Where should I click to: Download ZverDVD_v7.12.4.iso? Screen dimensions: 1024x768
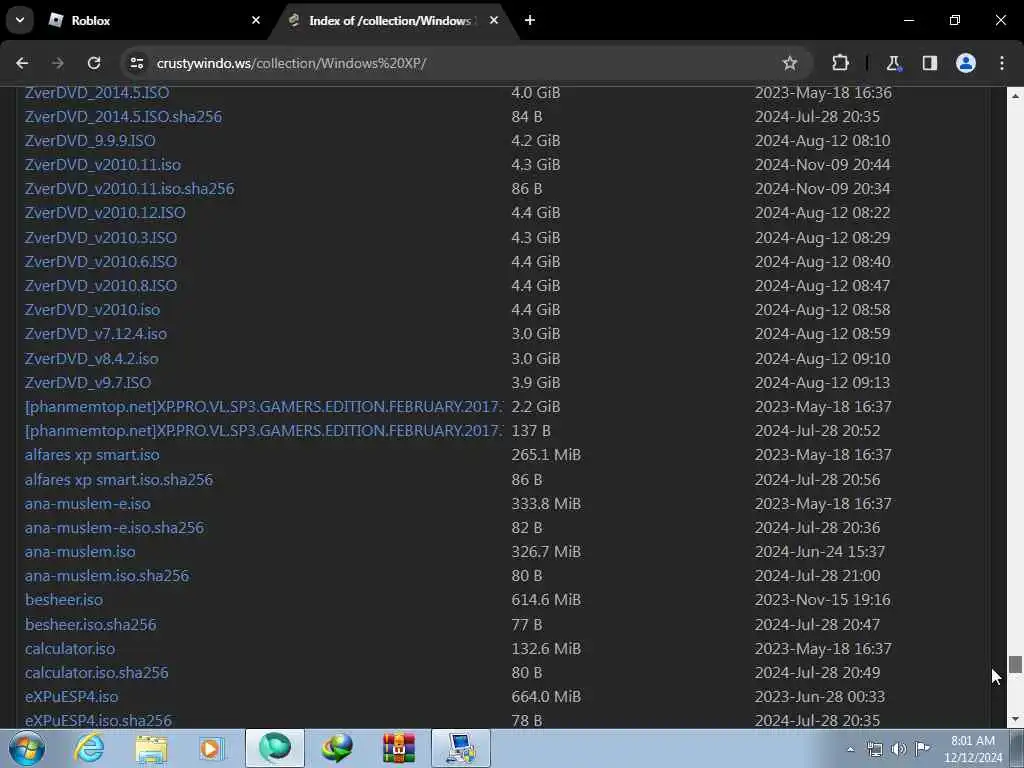[96, 334]
